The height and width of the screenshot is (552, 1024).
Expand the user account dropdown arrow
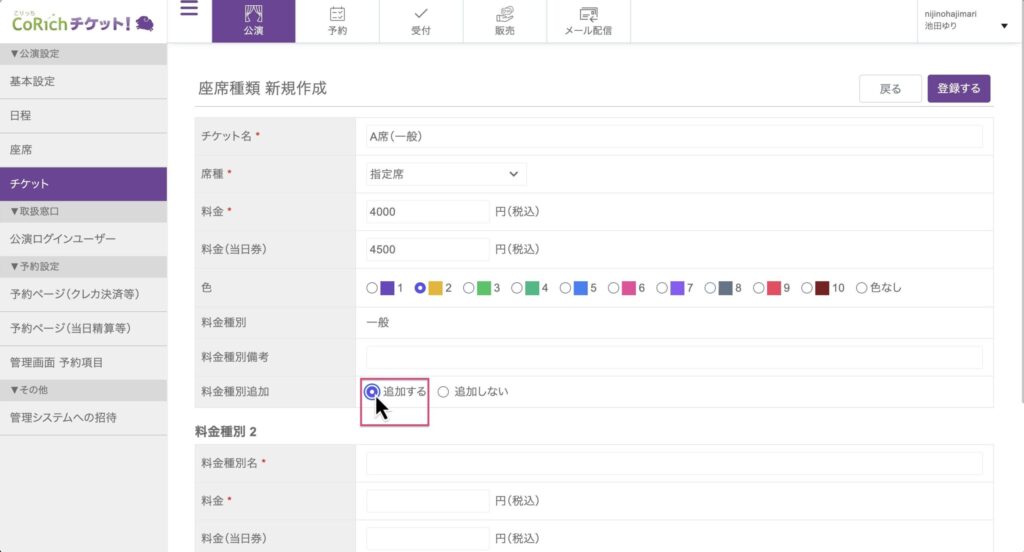click(1004, 26)
